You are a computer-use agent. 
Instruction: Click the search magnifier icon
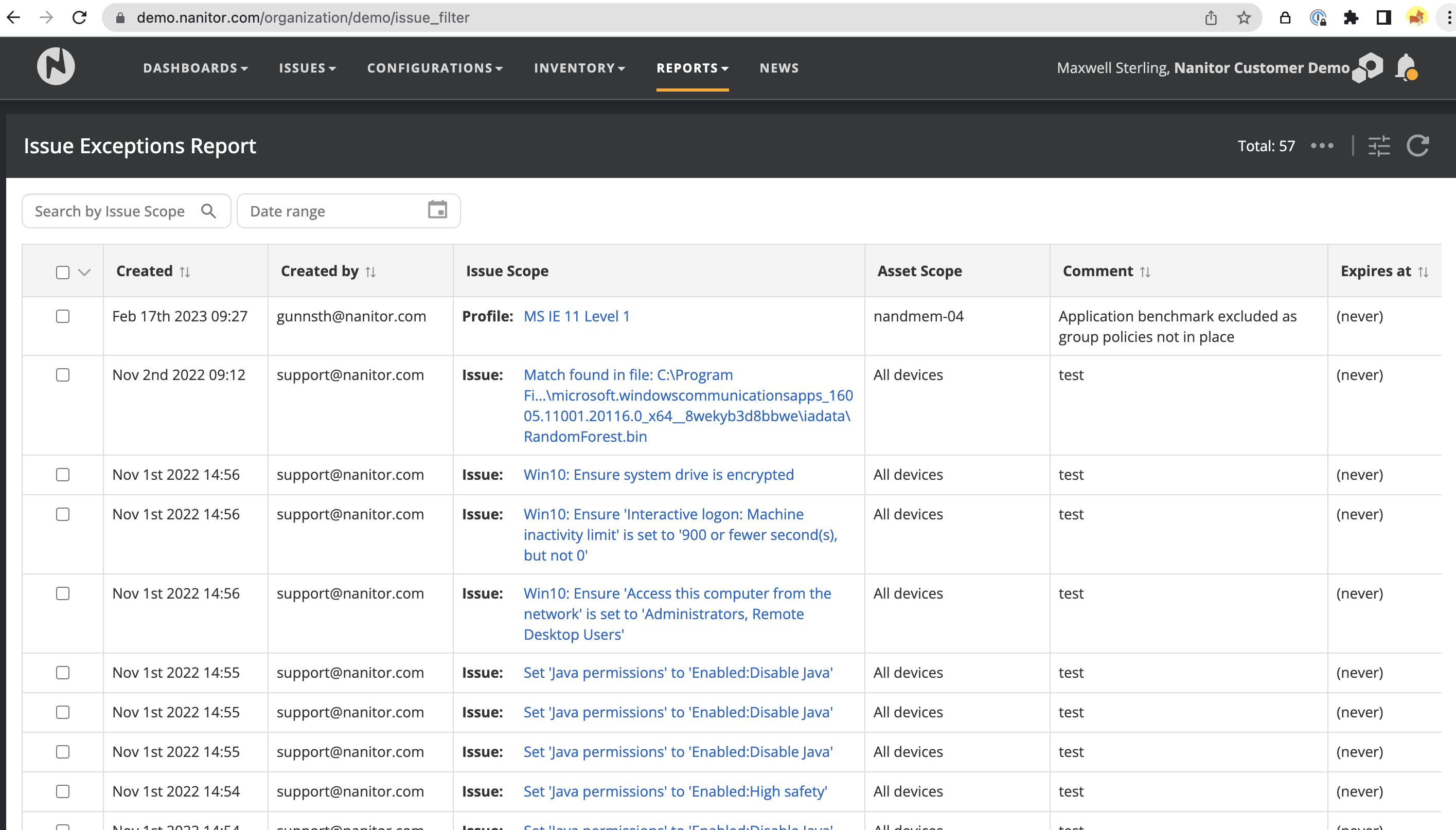click(x=209, y=211)
